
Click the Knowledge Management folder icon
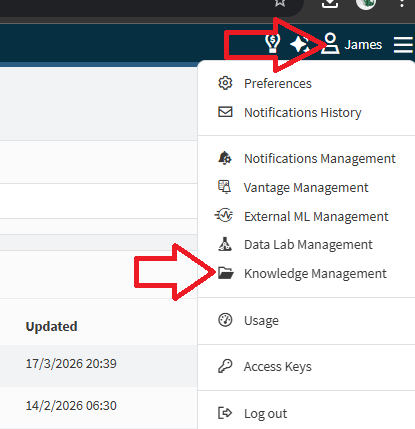click(x=226, y=273)
